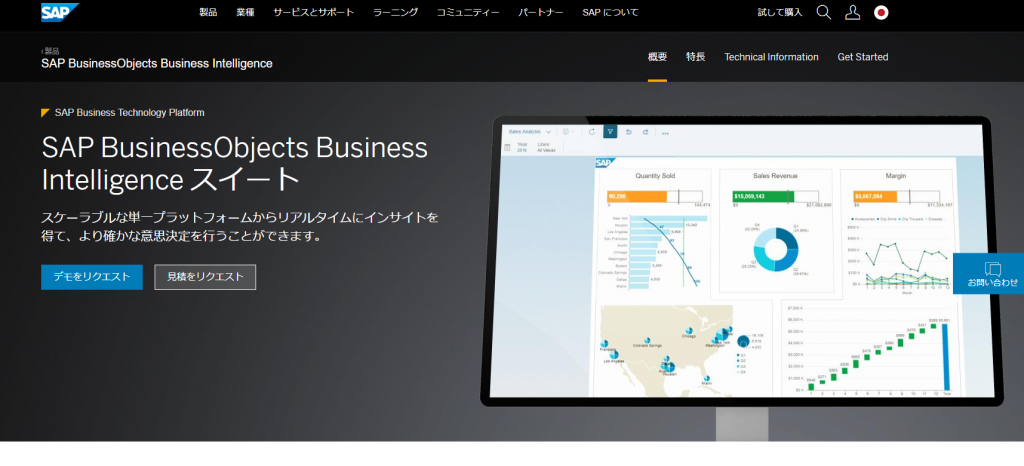Go back via the 製品 breadcrumb
Image resolution: width=1024 pixels, height=466 pixels.
coord(50,50)
